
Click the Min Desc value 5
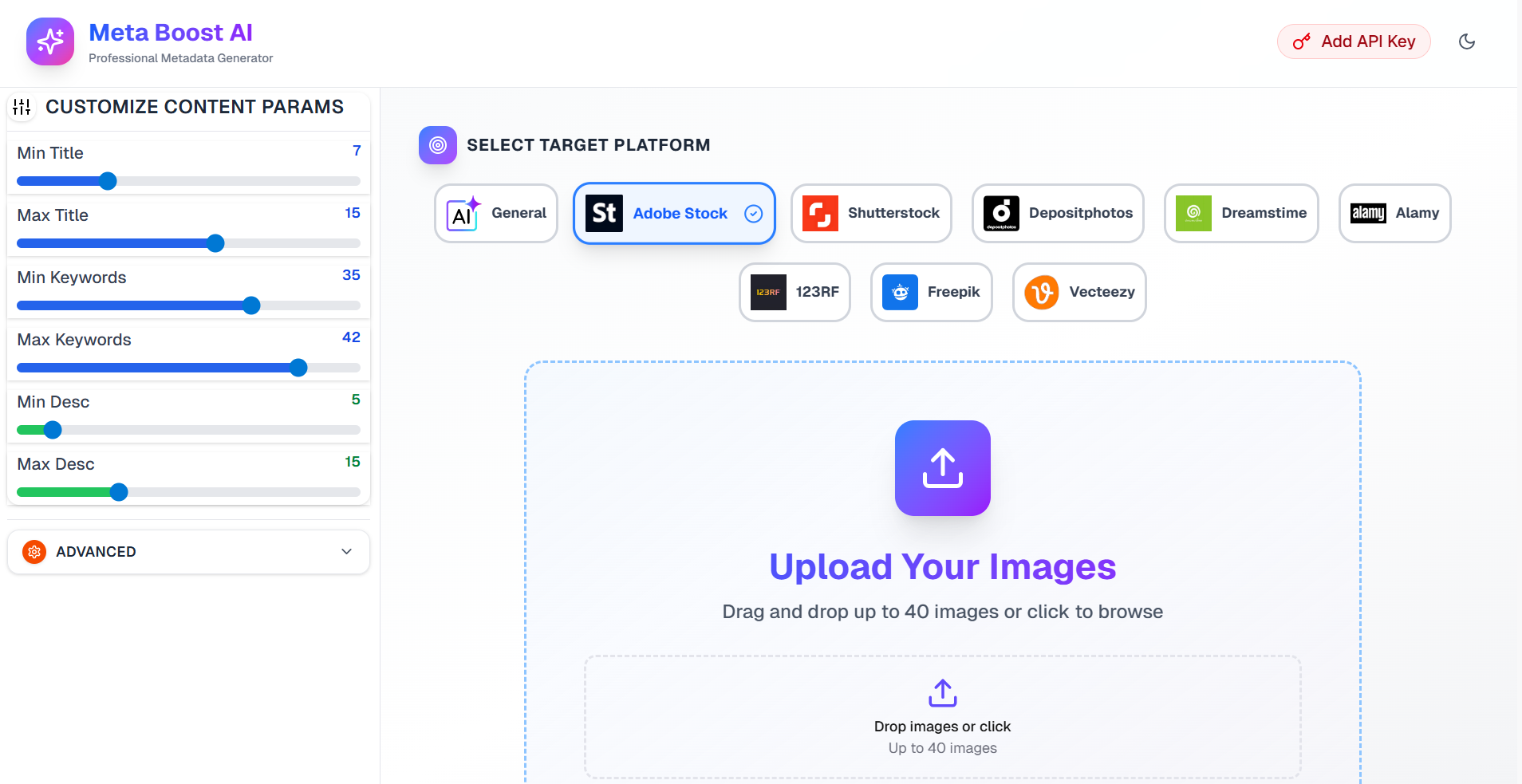click(x=356, y=400)
